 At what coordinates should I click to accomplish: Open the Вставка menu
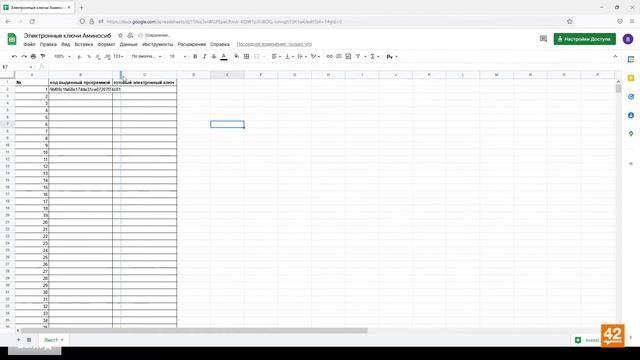coord(84,44)
